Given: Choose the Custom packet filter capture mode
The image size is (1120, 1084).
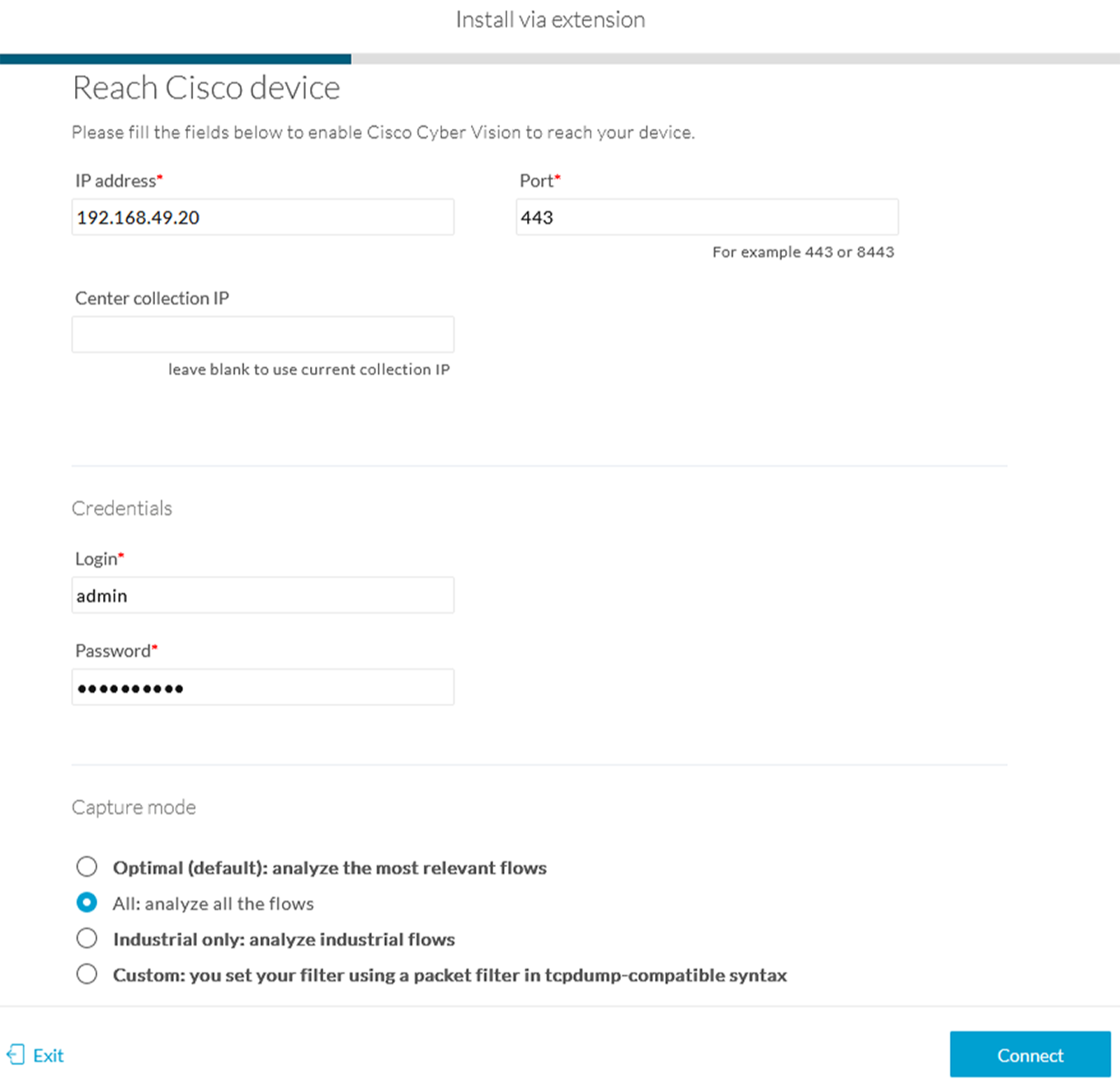Looking at the screenshot, I should [87, 974].
